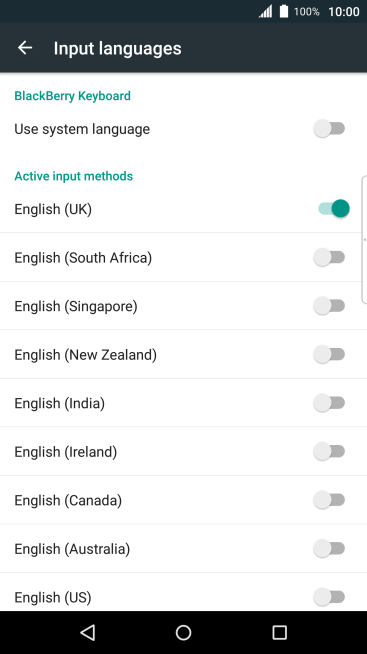Image resolution: width=367 pixels, height=654 pixels.
Task: Enable English (New Zealand) switch
Action: [x=329, y=355]
